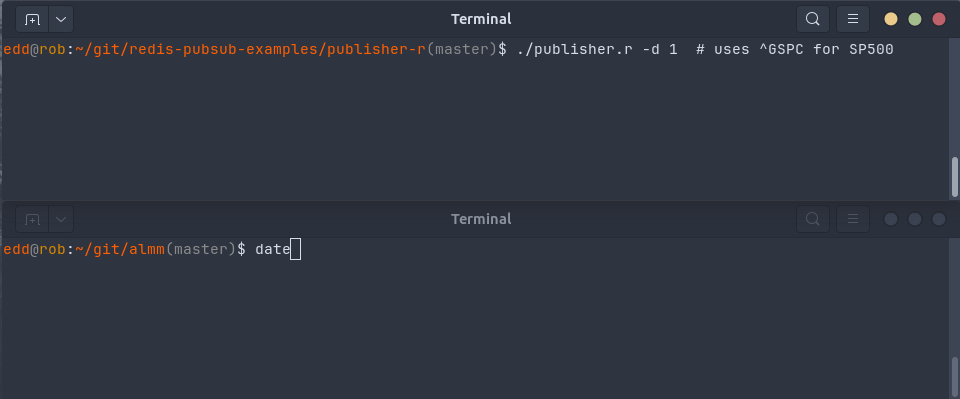The height and width of the screenshot is (399, 960).
Task: Maximize top terminal with green button
Action: pyautogui.click(x=915, y=19)
